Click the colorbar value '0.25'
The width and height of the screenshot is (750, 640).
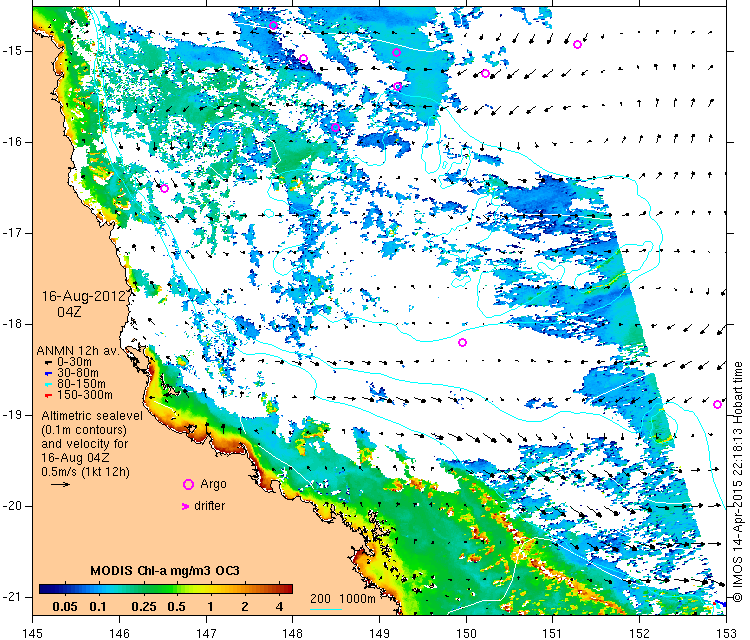pyautogui.click(x=144, y=607)
